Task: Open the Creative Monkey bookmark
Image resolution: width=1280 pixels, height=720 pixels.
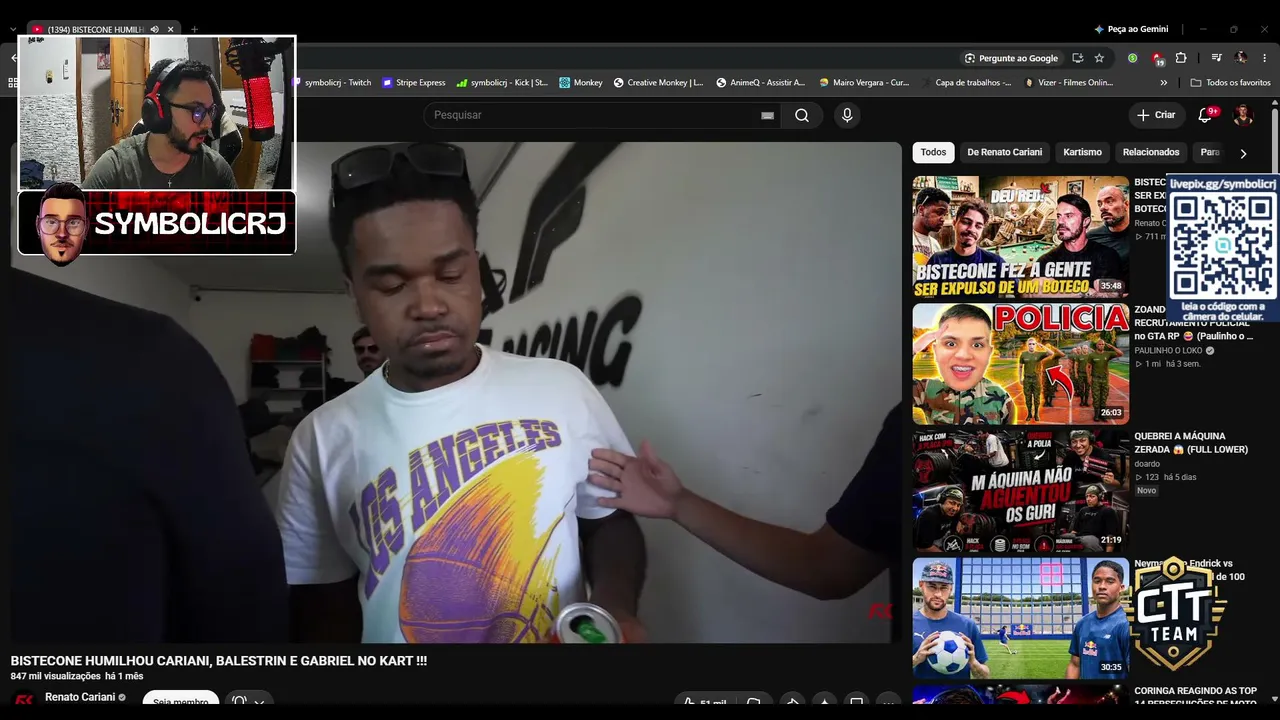Action: click(x=658, y=83)
